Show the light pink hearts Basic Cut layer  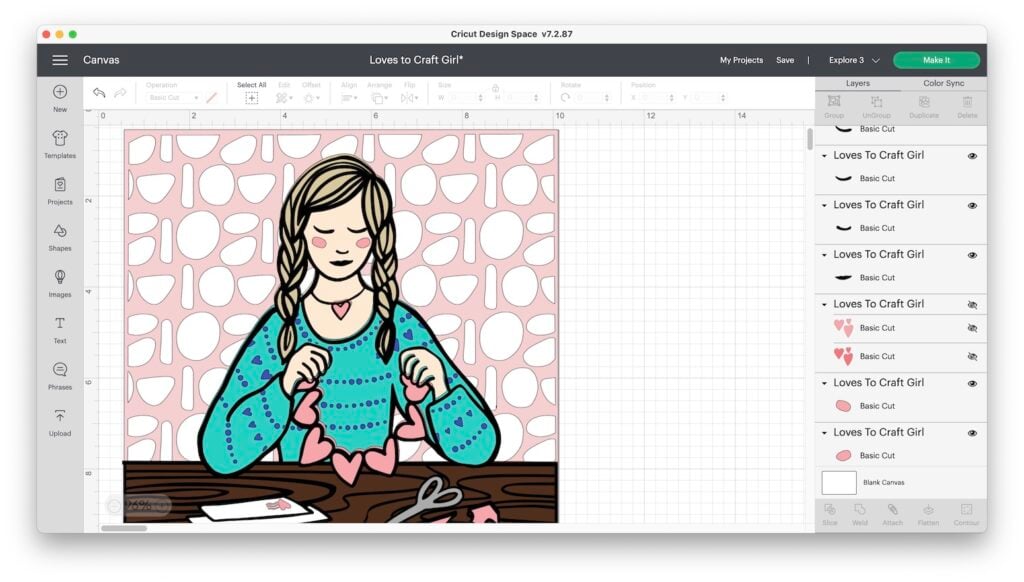tap(972, 329)
